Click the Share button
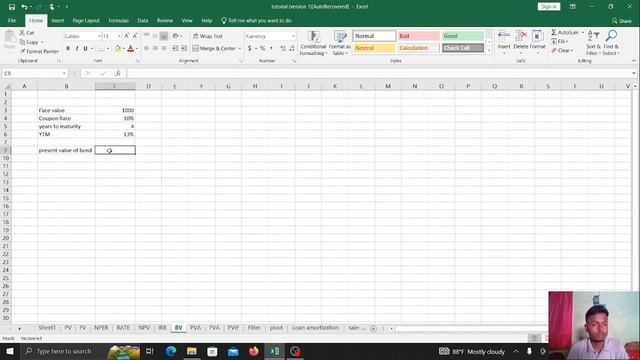The height and width of the screenshot is (360, 640). [621, 21]
